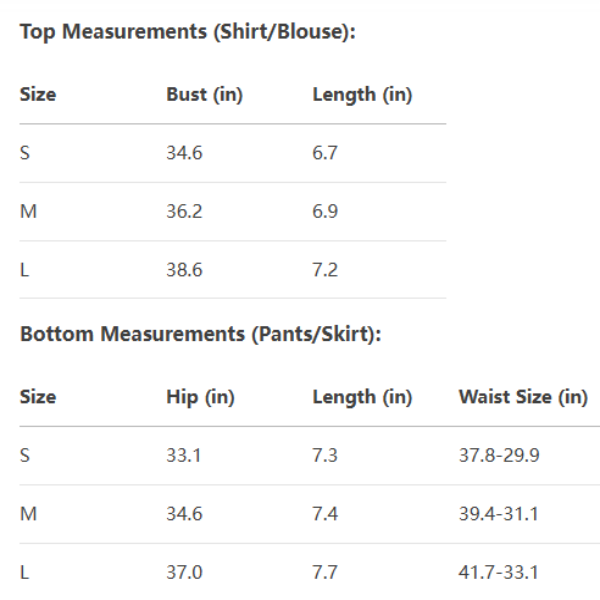Click the 37.8-29.9 waist size value
600x600 pixels.
pyautogui.click(x=499, y=456)
